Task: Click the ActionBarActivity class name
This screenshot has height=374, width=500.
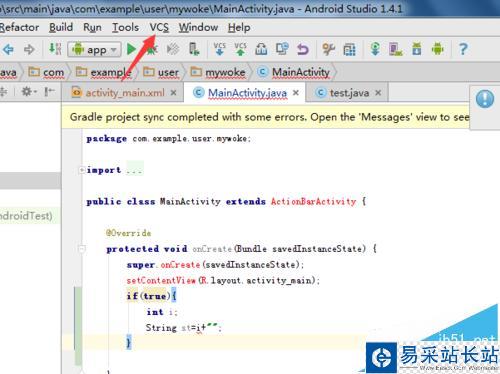Action: pyautogui.click(x=313, y=201)
